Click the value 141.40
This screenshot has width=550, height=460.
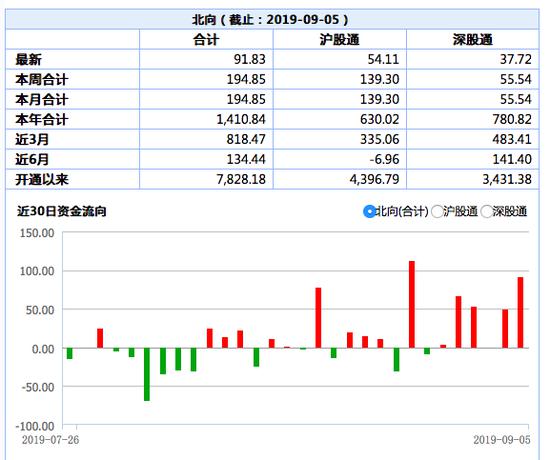(x=512, y=159)
